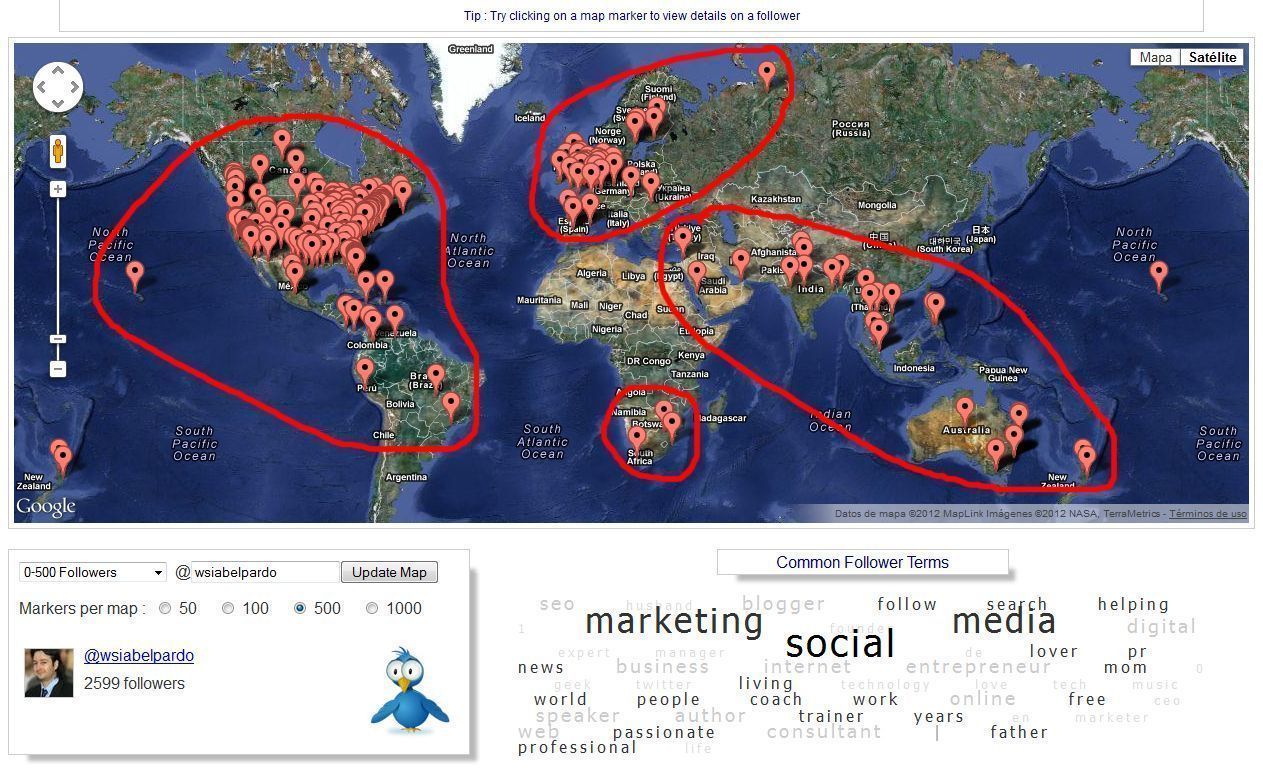Click the Google logo on the map
The width and height of the screenshot is (1263, 770).
pyautogui.click(x=45, y=507)
